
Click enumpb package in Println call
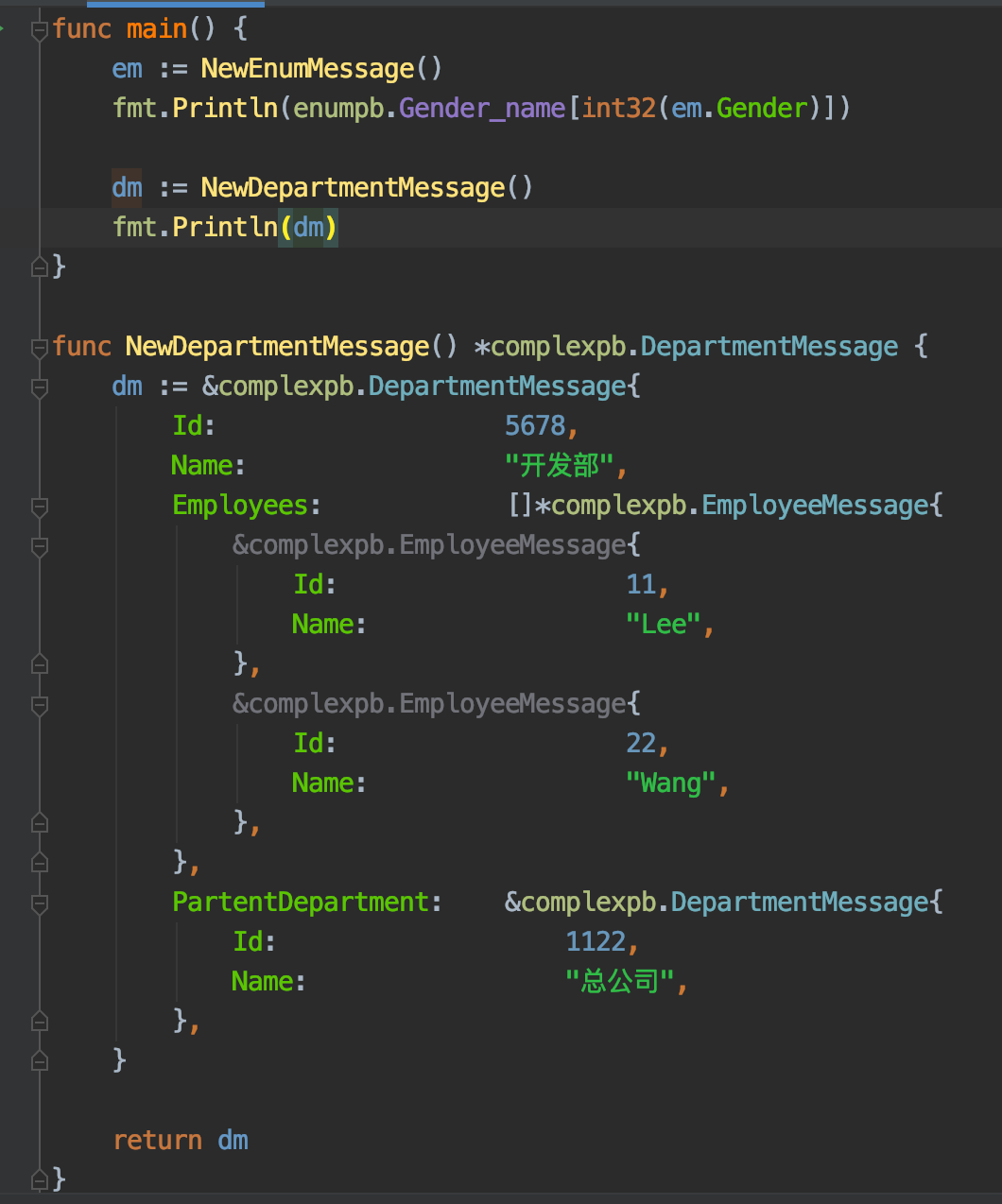coord(338,109)
